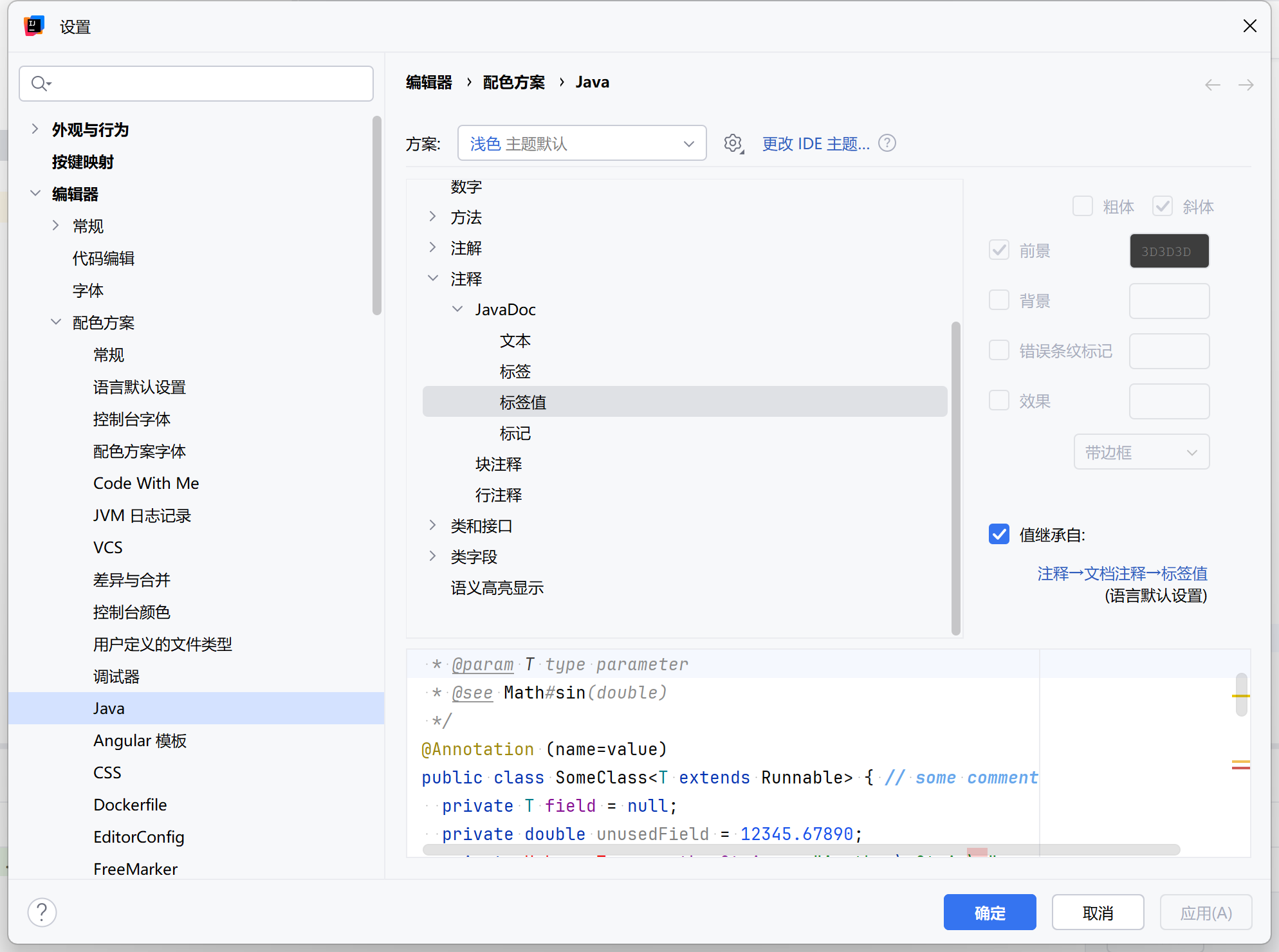Uncheck the 值继承自 inherit values checkbox
1279x952 pixels.
999,534
